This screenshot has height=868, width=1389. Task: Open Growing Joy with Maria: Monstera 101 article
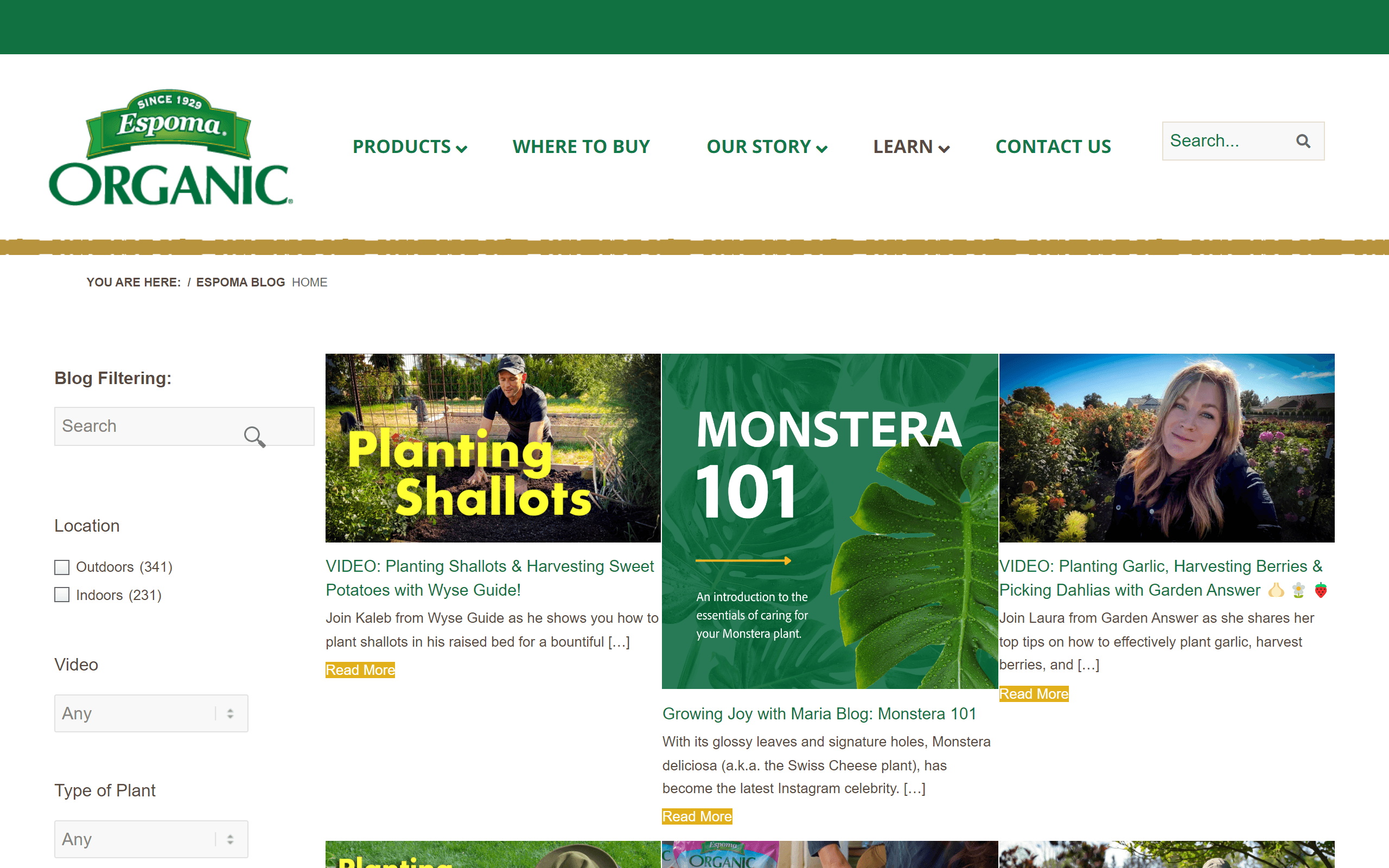(x=820, y=713)
